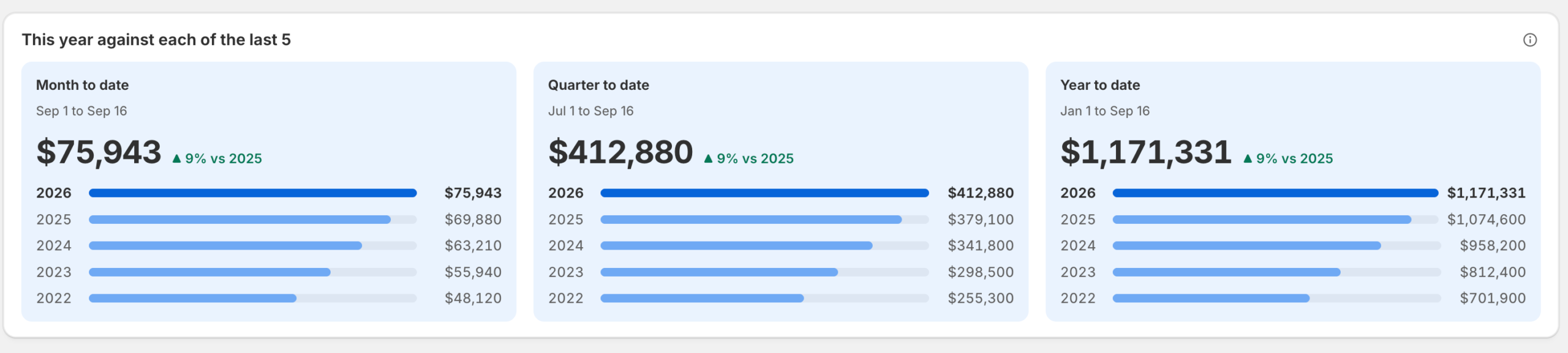Image resolution: width=1568 pixels, height=353 pixels.
Task: Click the heading "This year against each of the last 5"
Action: pyautogui.click(x=156, y=40)
